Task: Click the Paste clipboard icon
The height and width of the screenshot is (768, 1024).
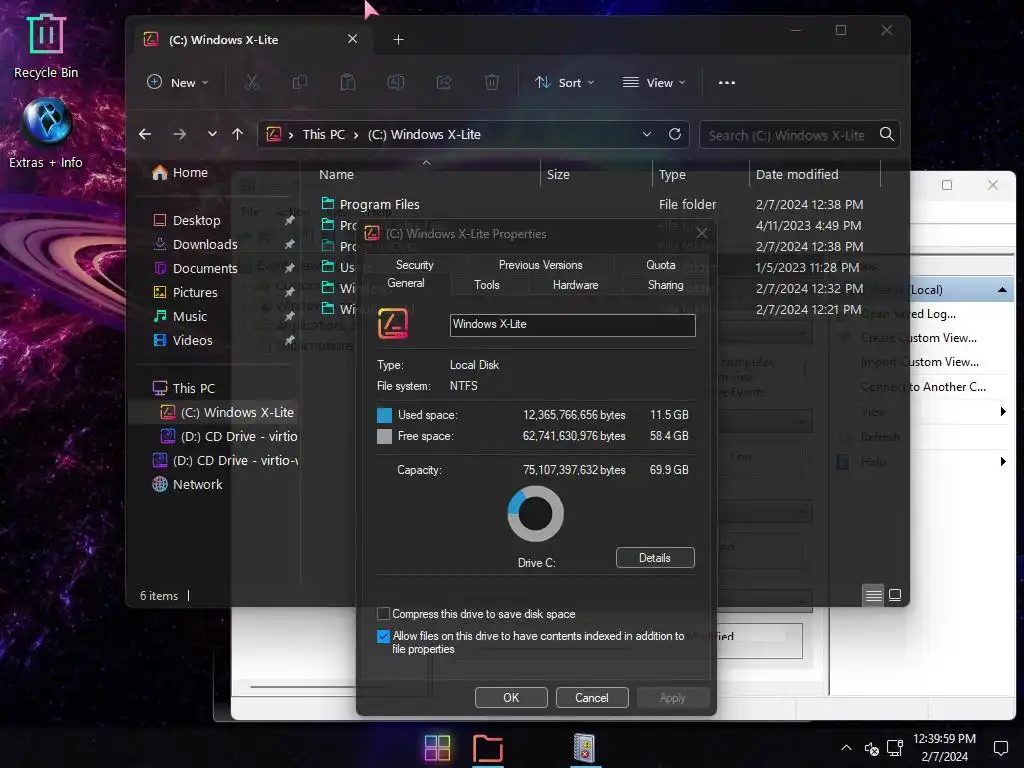Action: point(348,82)
